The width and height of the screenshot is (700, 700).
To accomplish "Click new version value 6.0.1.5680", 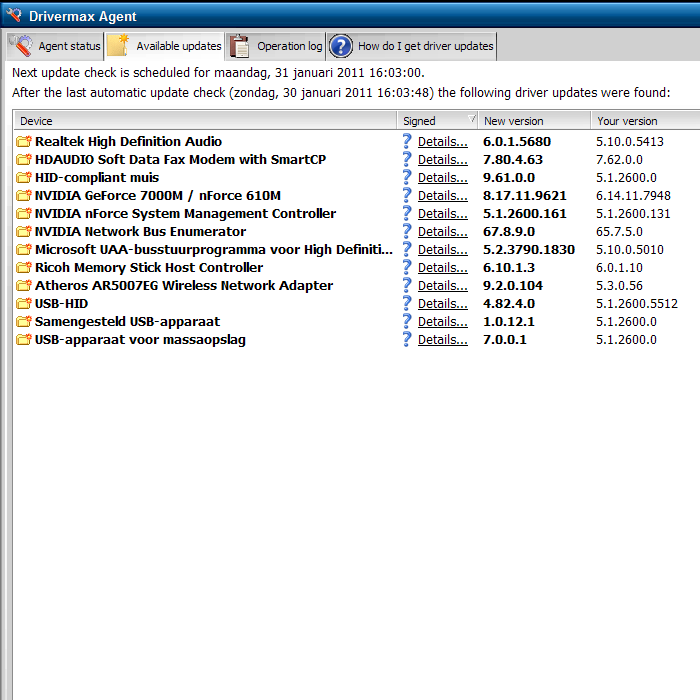I will click(x=517, y=142).
